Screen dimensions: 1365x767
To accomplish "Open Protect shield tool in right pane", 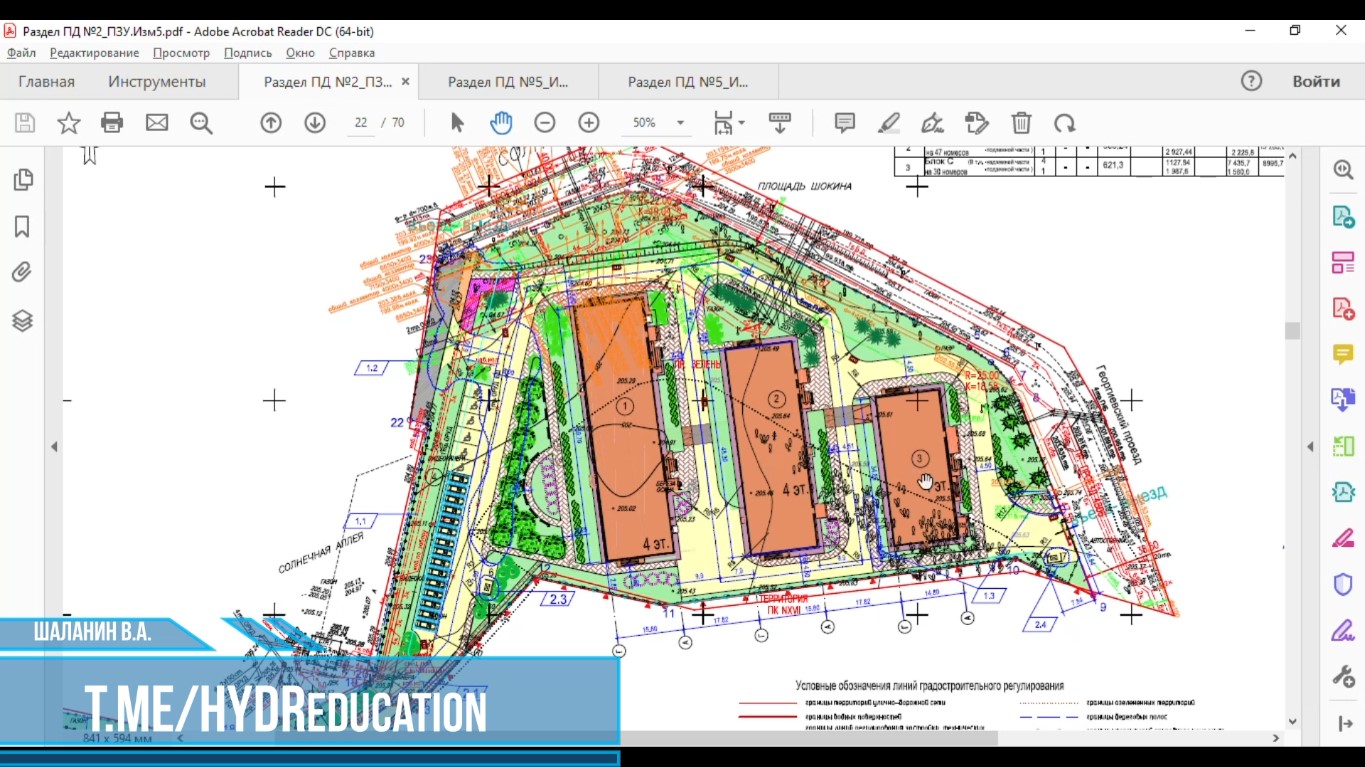I will click(x=1343, y=584).
